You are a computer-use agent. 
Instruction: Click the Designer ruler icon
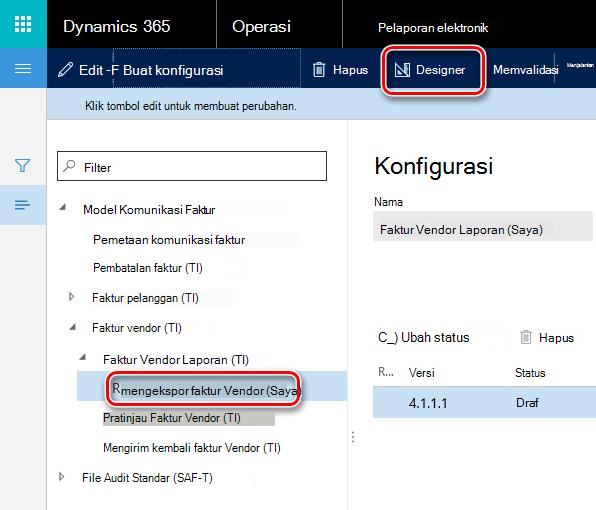click(x=402, y=70)
